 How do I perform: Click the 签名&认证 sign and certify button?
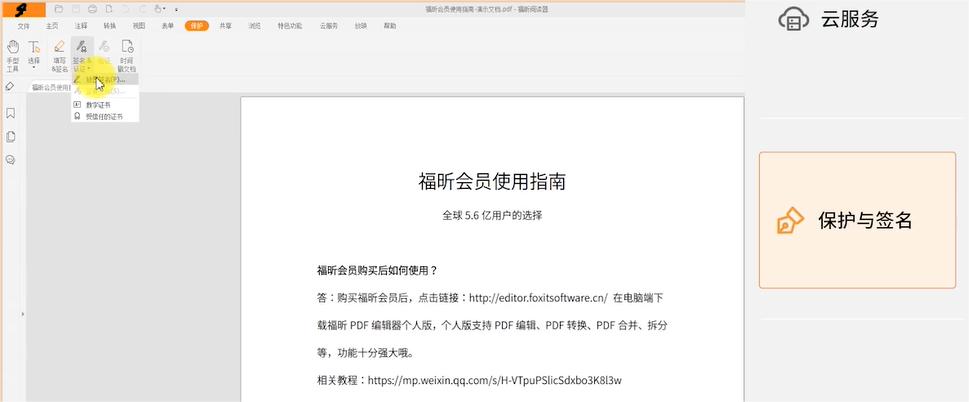click(x=82, y=56)
